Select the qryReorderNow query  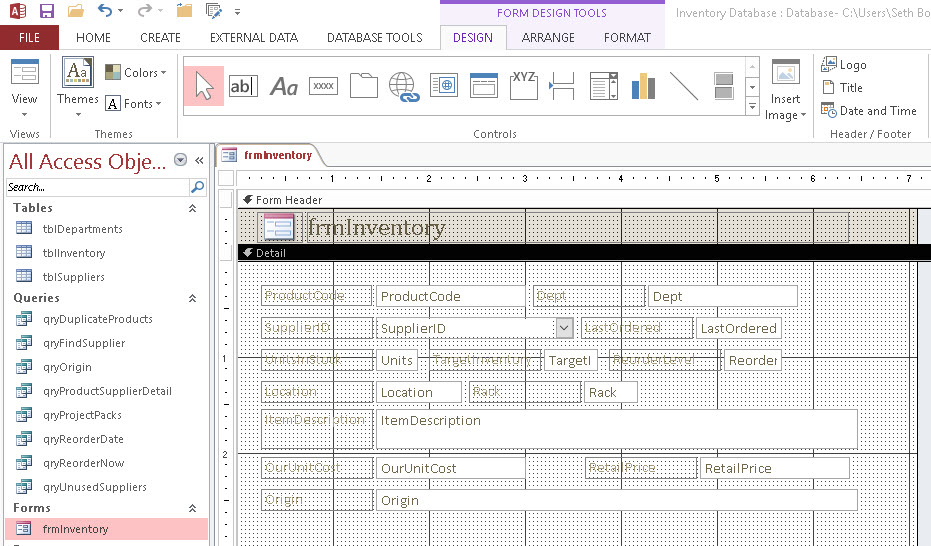[84, 463]
